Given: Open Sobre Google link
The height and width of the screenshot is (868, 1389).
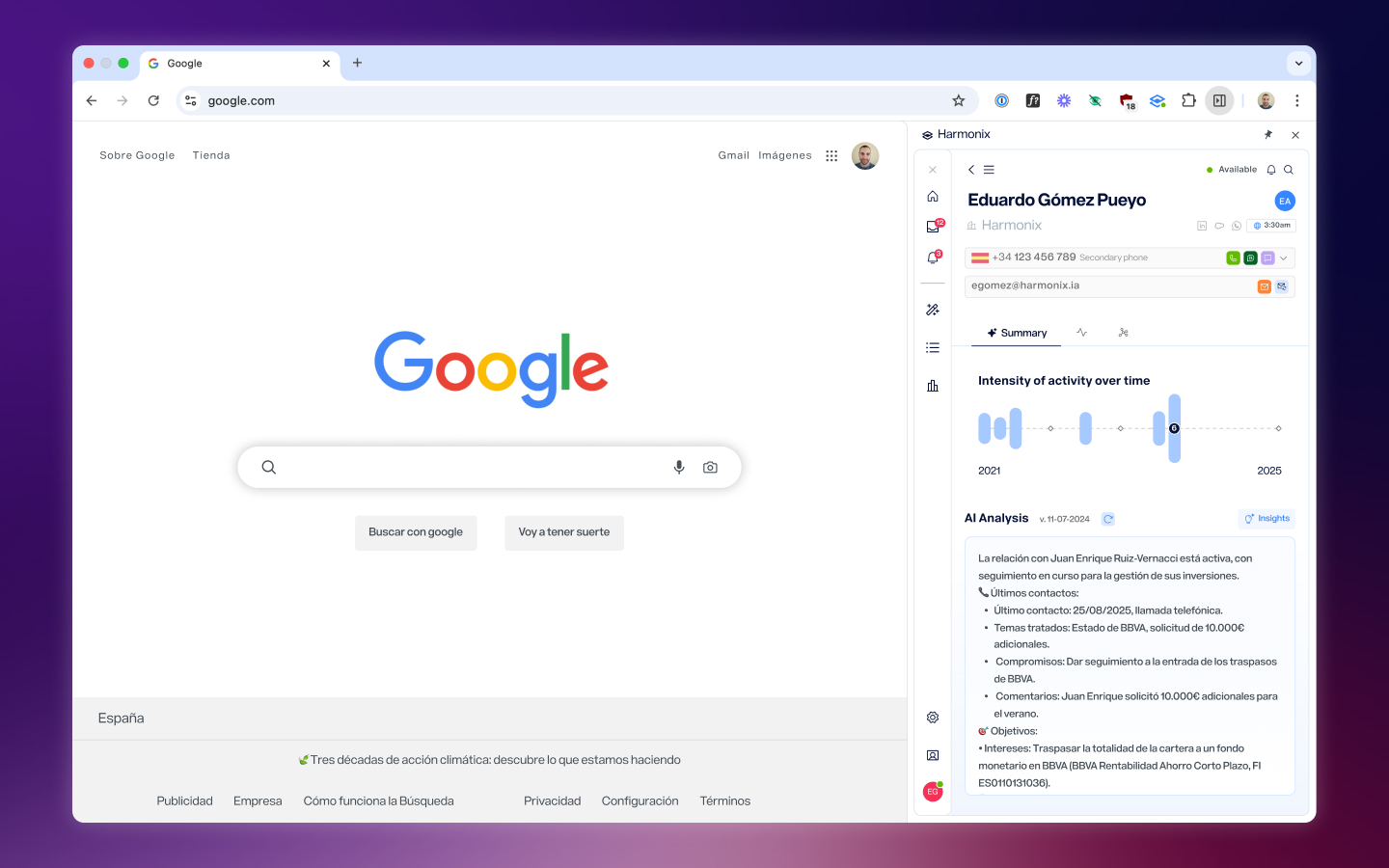Looking at the screenshot, I should tap(137, 155).
